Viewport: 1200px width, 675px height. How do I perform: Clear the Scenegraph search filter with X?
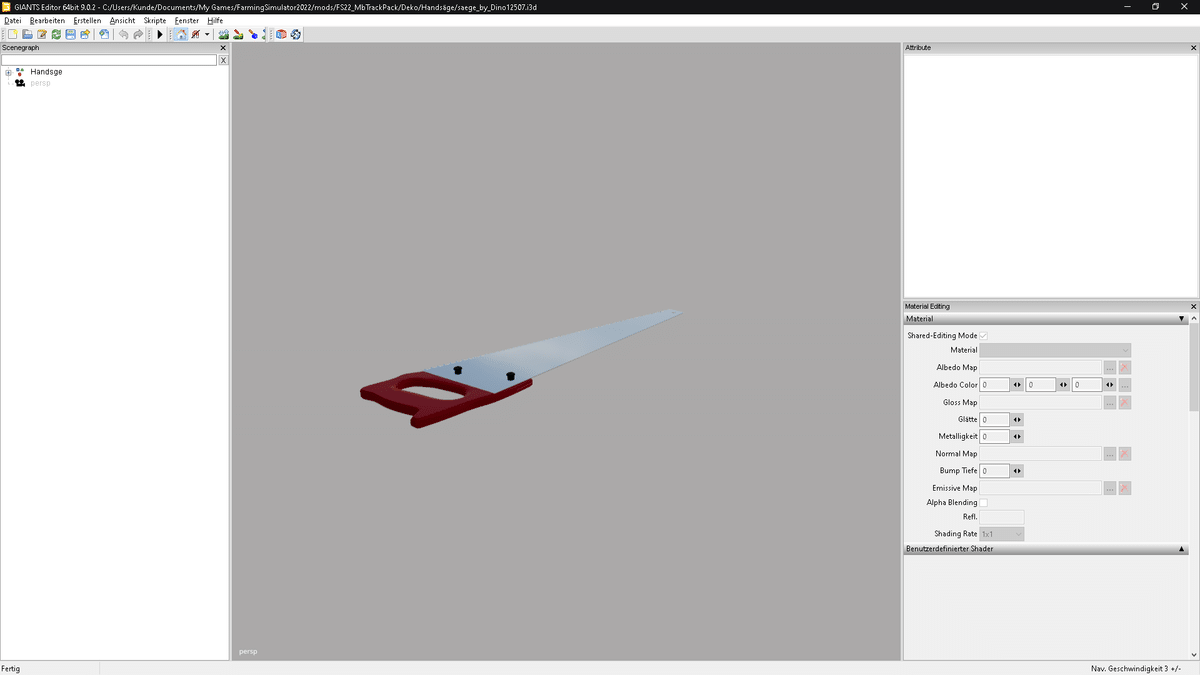(x=223, y=60)
